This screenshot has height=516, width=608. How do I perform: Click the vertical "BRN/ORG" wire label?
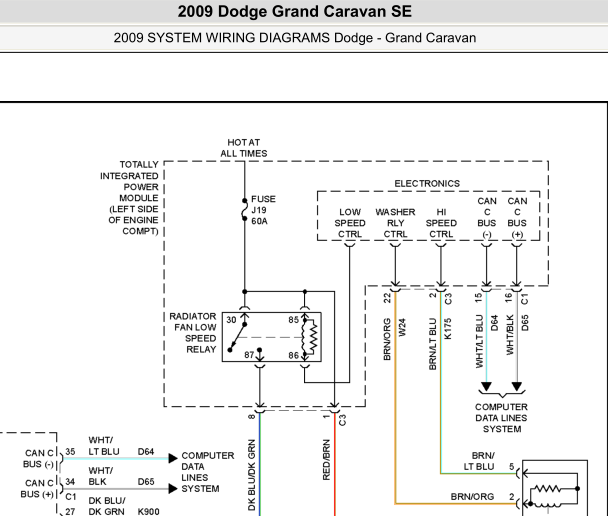(x=387, y=339)
